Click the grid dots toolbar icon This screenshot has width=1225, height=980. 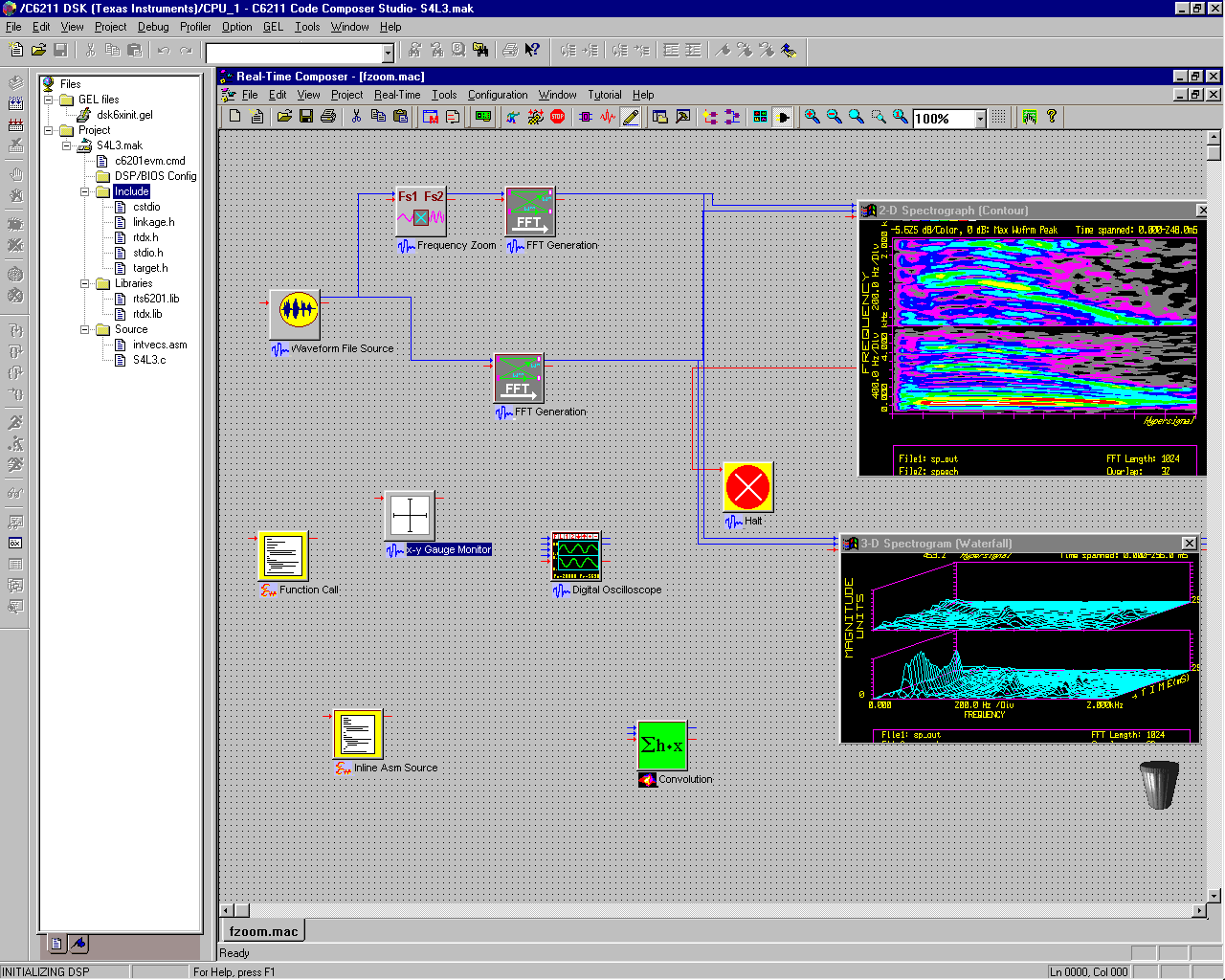(998, 117)
